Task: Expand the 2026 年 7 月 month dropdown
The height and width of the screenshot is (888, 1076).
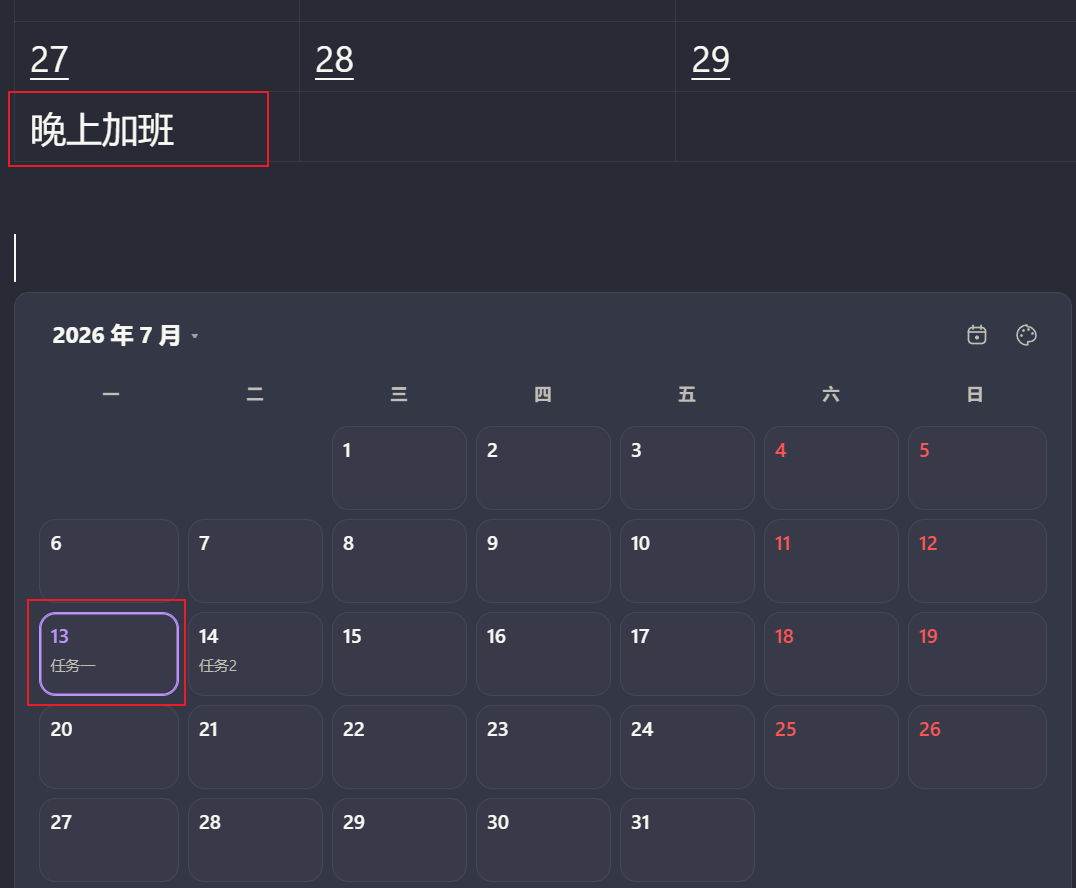Action: pos(126,336)
